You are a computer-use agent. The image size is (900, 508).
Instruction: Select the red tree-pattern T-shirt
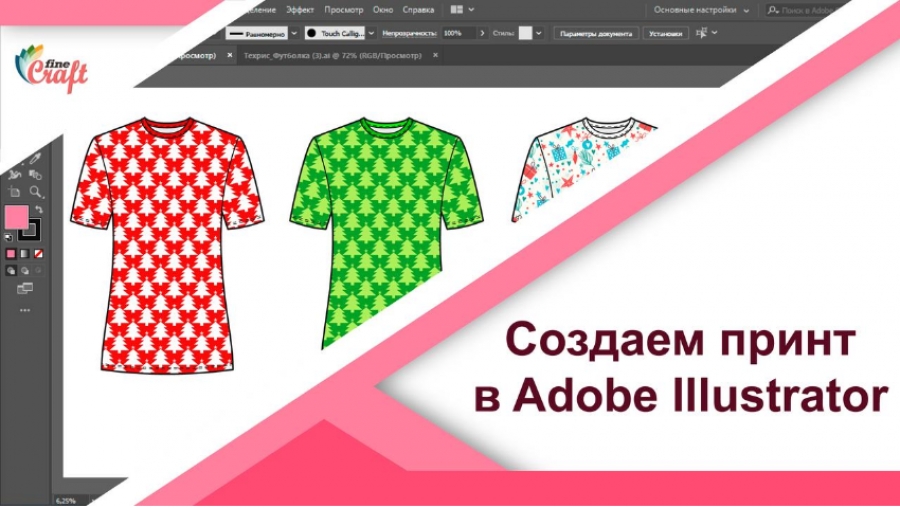point(166,246)
